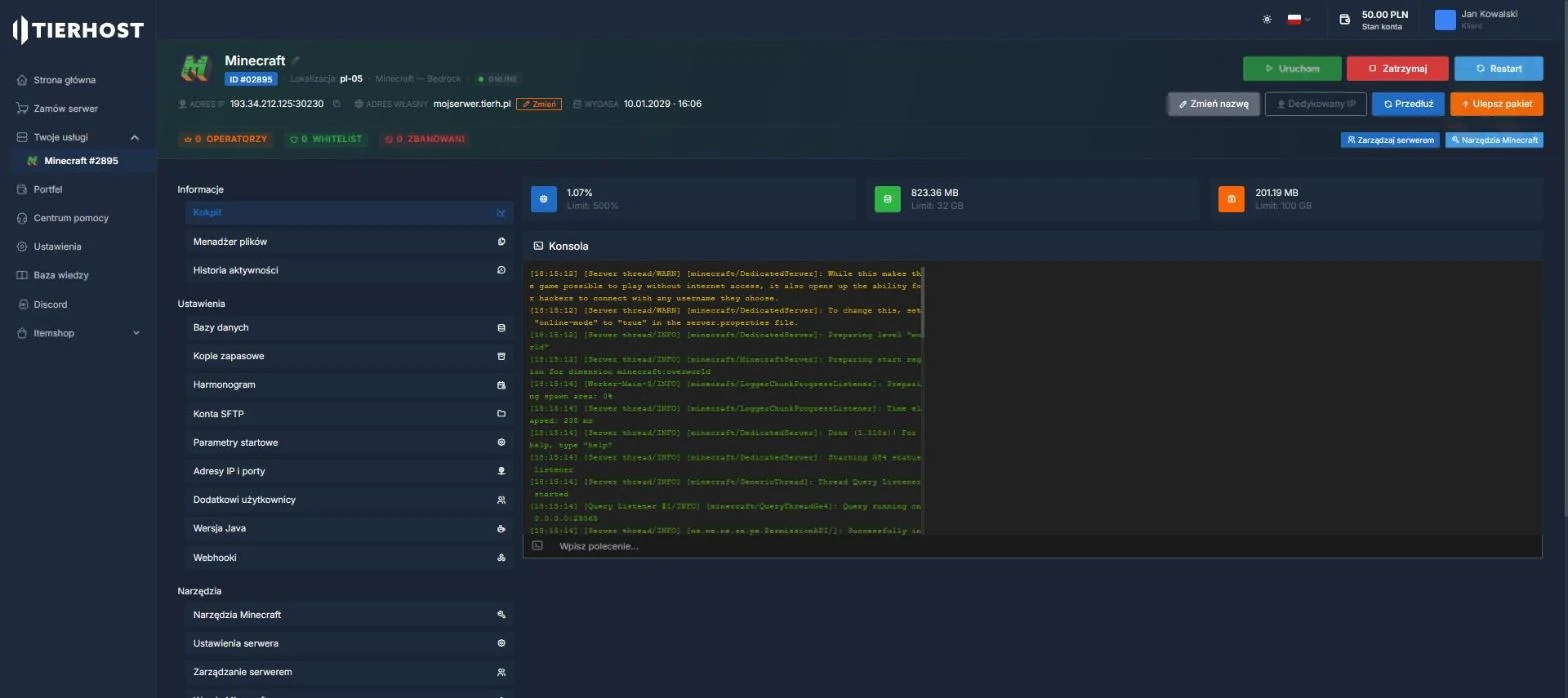The height and width of the screenshot is (698, 1568).
Task: Click the home icon for Strona główna
Action: point(23,80)
